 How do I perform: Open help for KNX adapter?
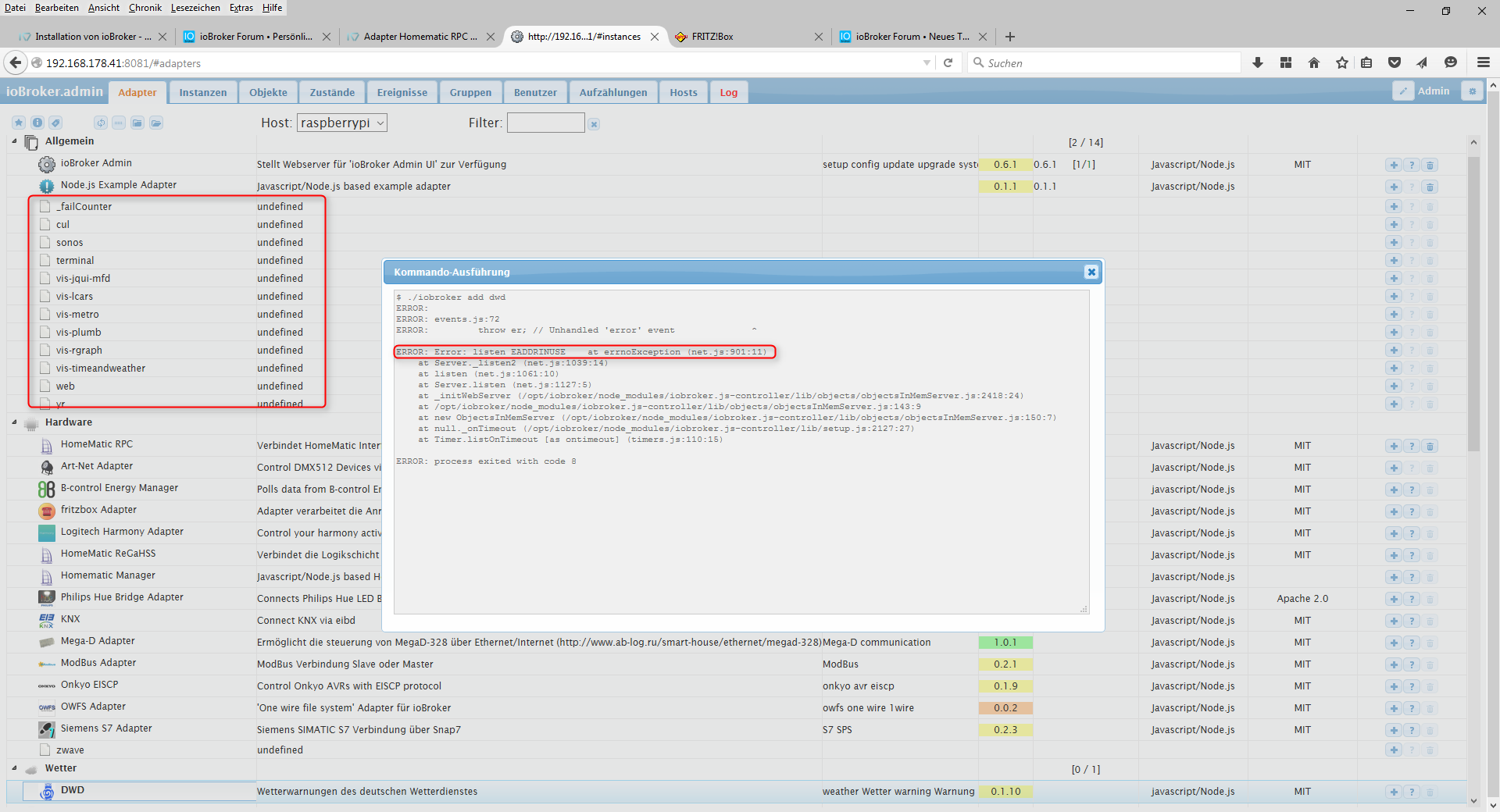(x=1412, y=621)
